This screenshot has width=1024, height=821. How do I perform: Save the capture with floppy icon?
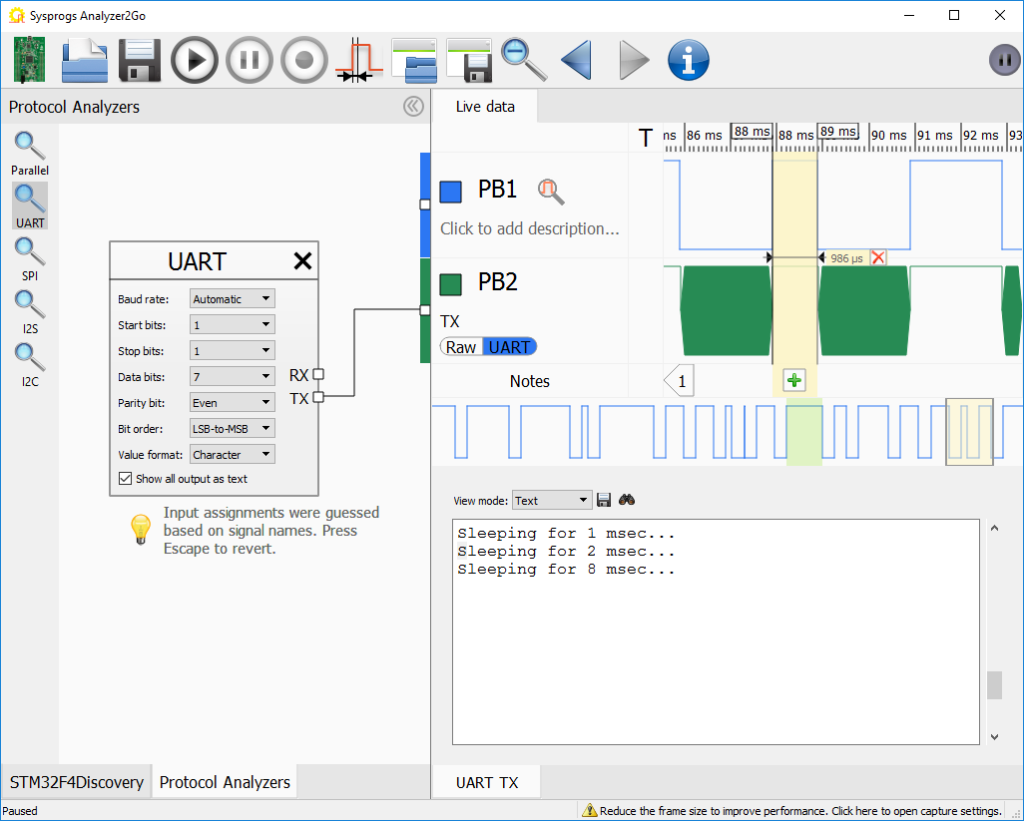(x=140, y=60)
